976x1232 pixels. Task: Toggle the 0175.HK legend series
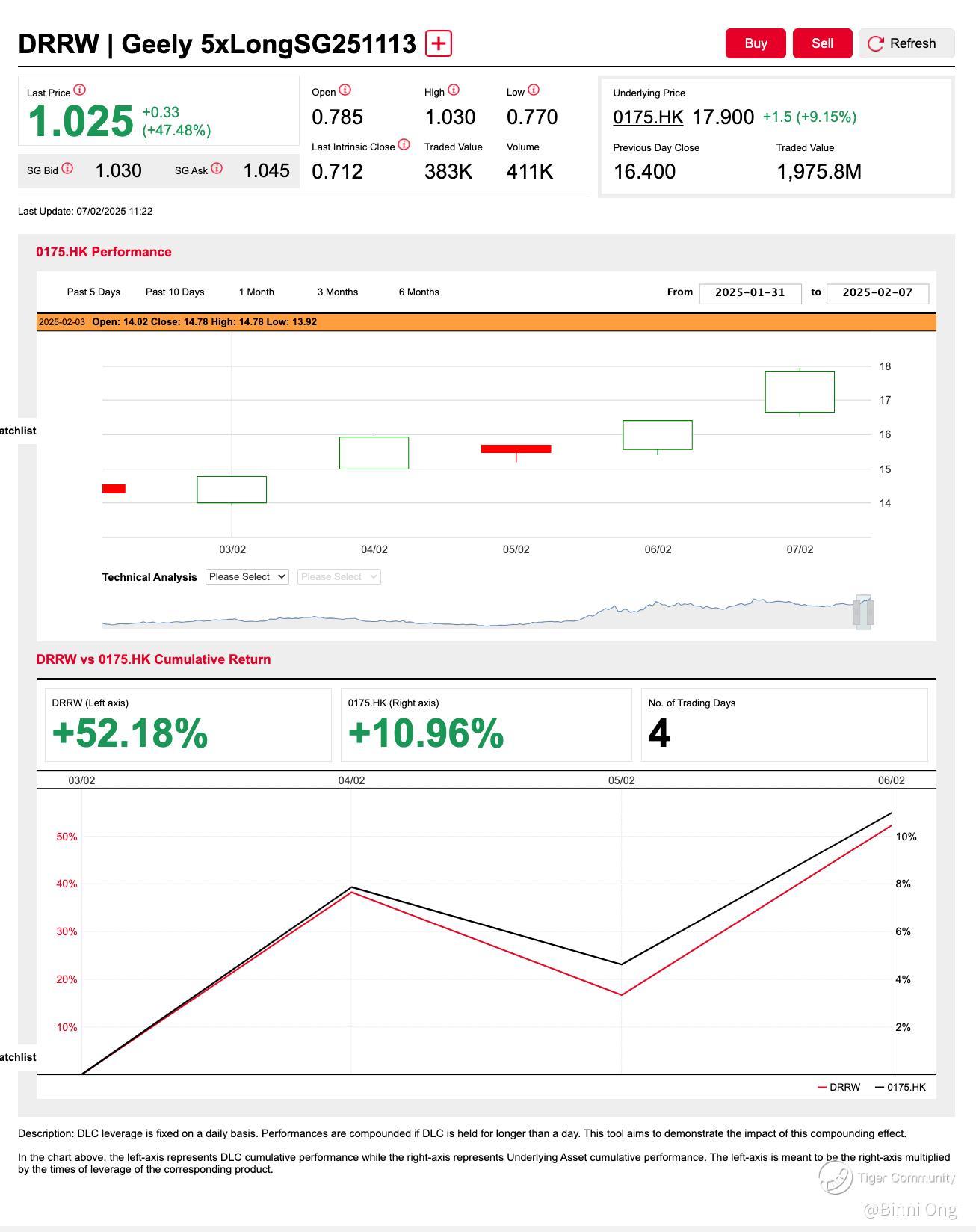(901, 1088)
